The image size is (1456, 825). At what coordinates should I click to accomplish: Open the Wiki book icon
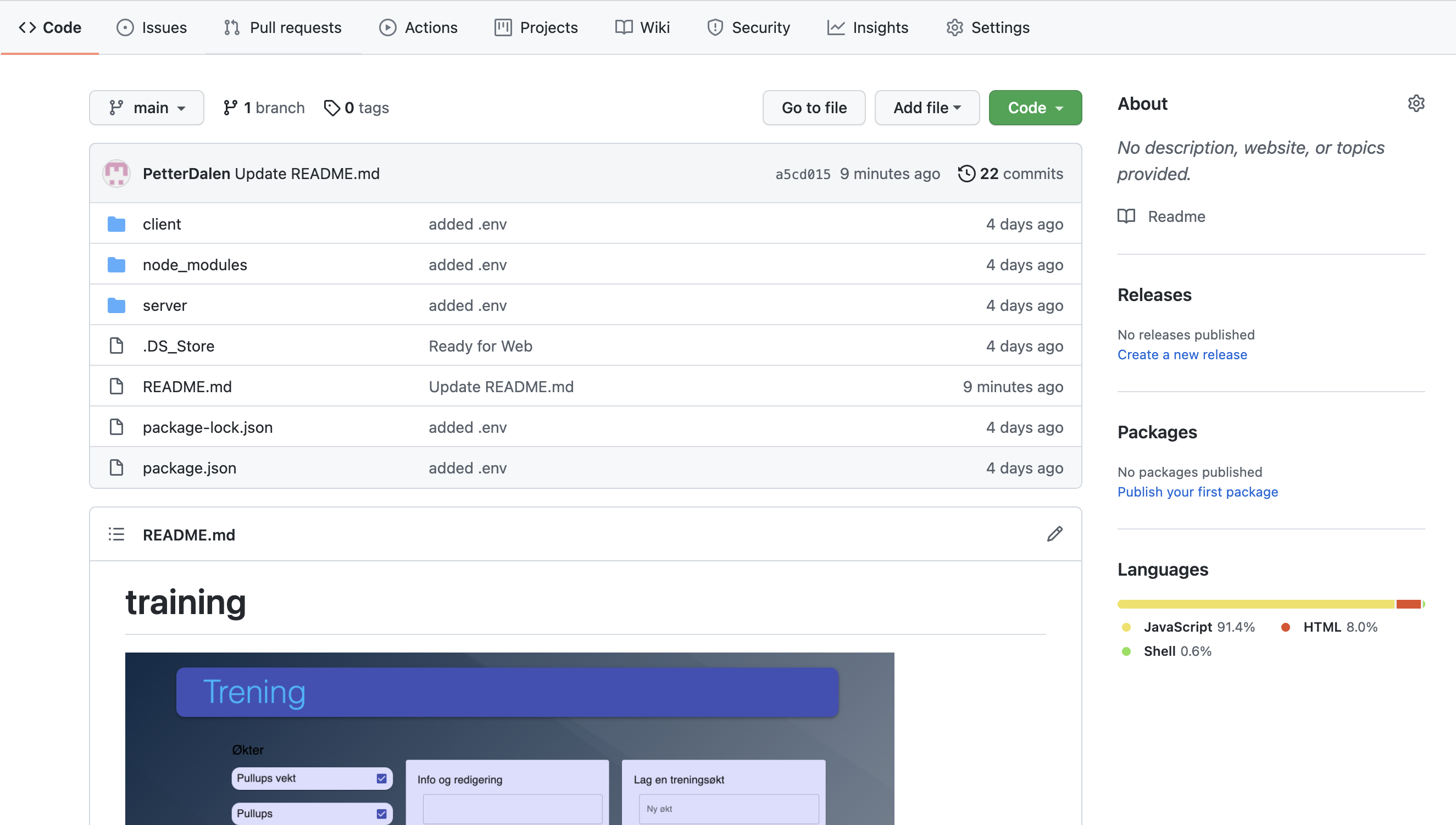(624, 27)
